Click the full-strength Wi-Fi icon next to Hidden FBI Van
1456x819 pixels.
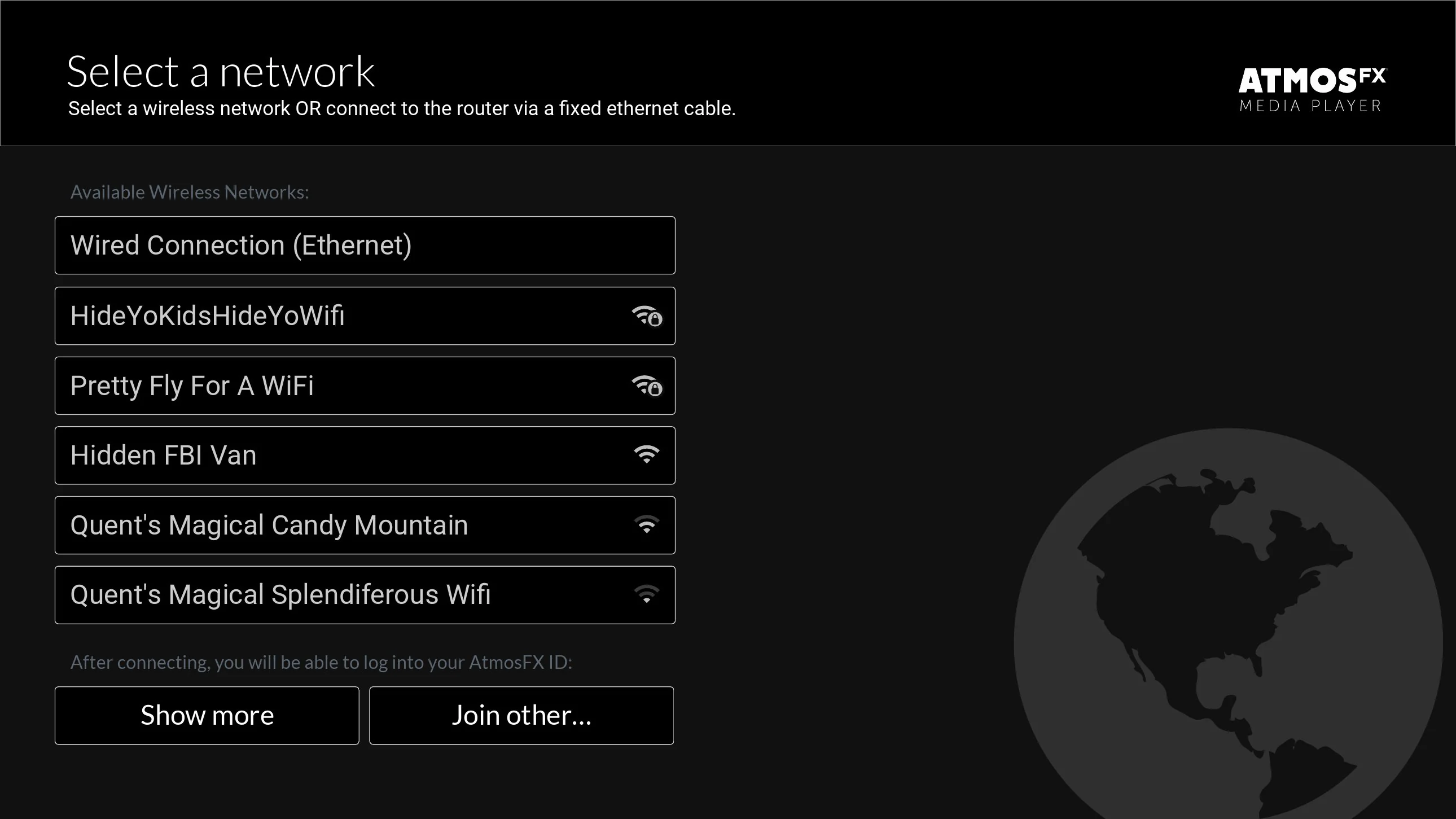click(647, 455)
